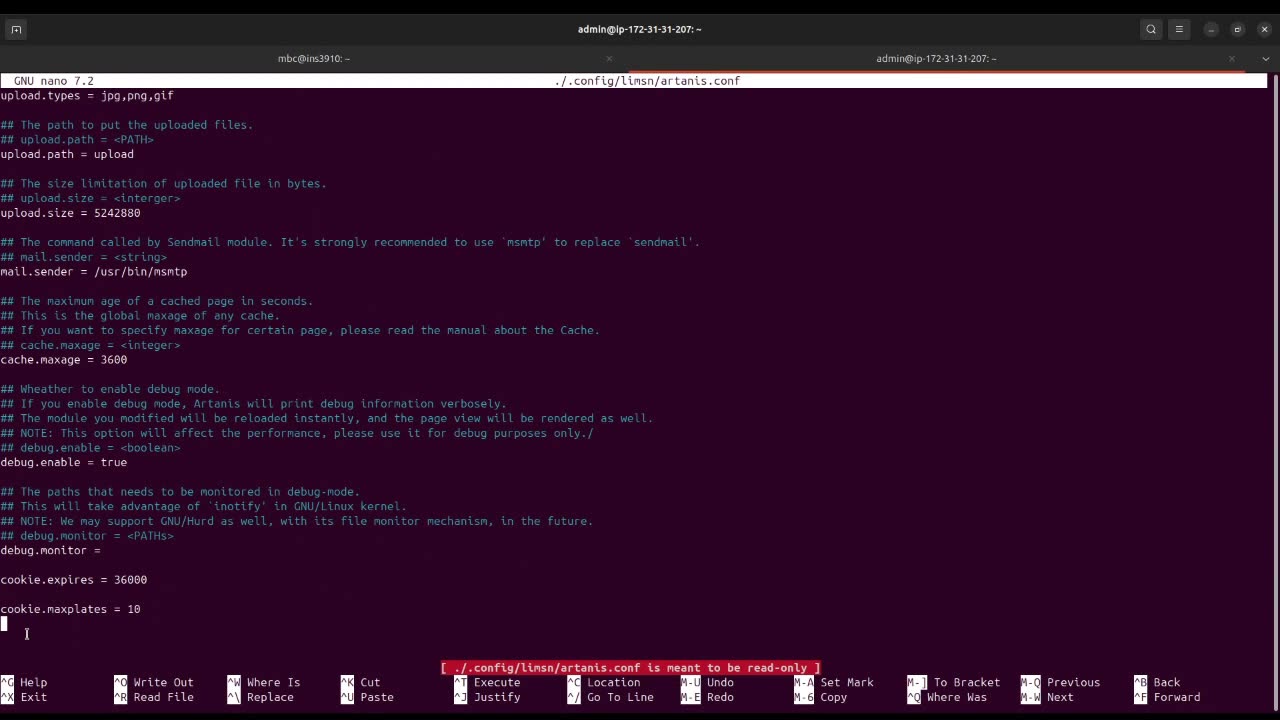Minimize the terminal window
1280x720 pixels.
[x=1211, y=29]
